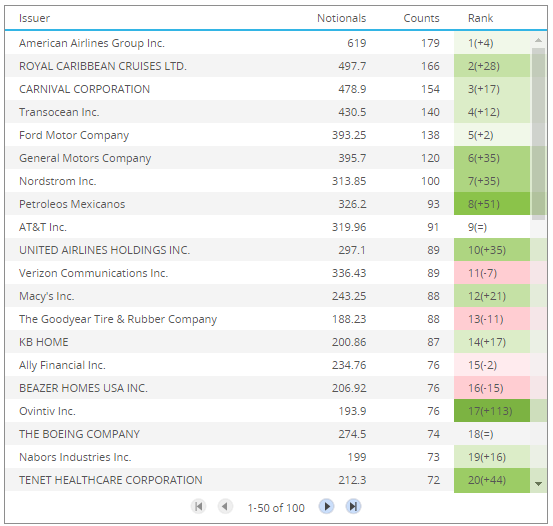Sort by the Notionals column header
This screenshot has width=553, height=526.
pos(341,18)
